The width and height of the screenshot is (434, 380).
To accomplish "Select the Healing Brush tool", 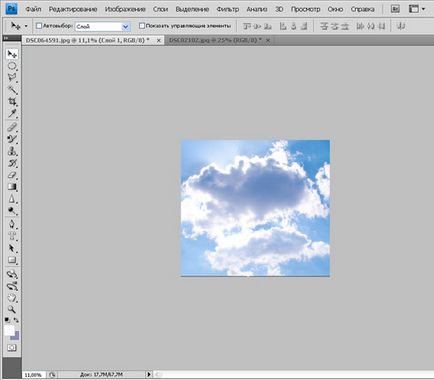I will pos(12,127).
